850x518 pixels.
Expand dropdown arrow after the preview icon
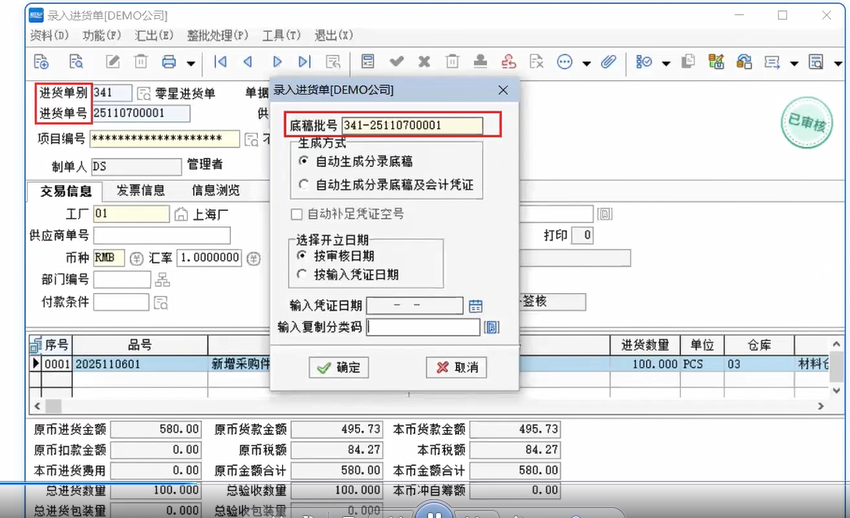[x=838, y=63]
